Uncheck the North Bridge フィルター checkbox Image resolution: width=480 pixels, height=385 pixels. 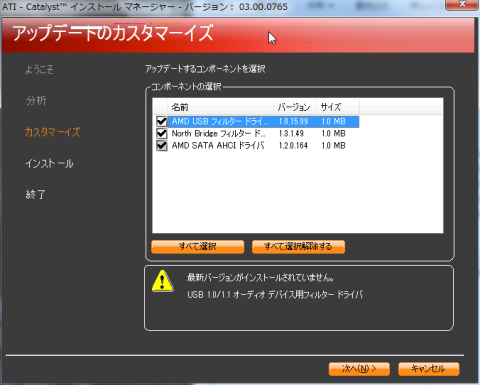[162, 134]
